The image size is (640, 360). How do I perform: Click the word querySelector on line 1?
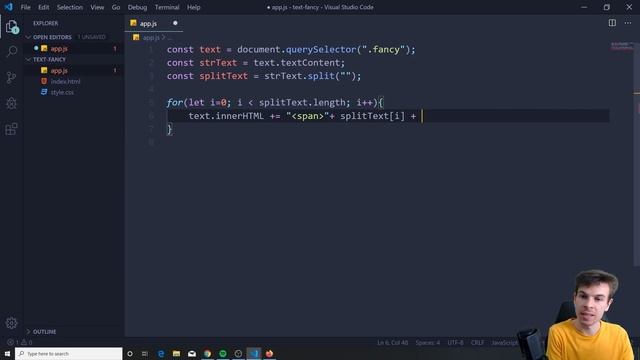[321, 49]
